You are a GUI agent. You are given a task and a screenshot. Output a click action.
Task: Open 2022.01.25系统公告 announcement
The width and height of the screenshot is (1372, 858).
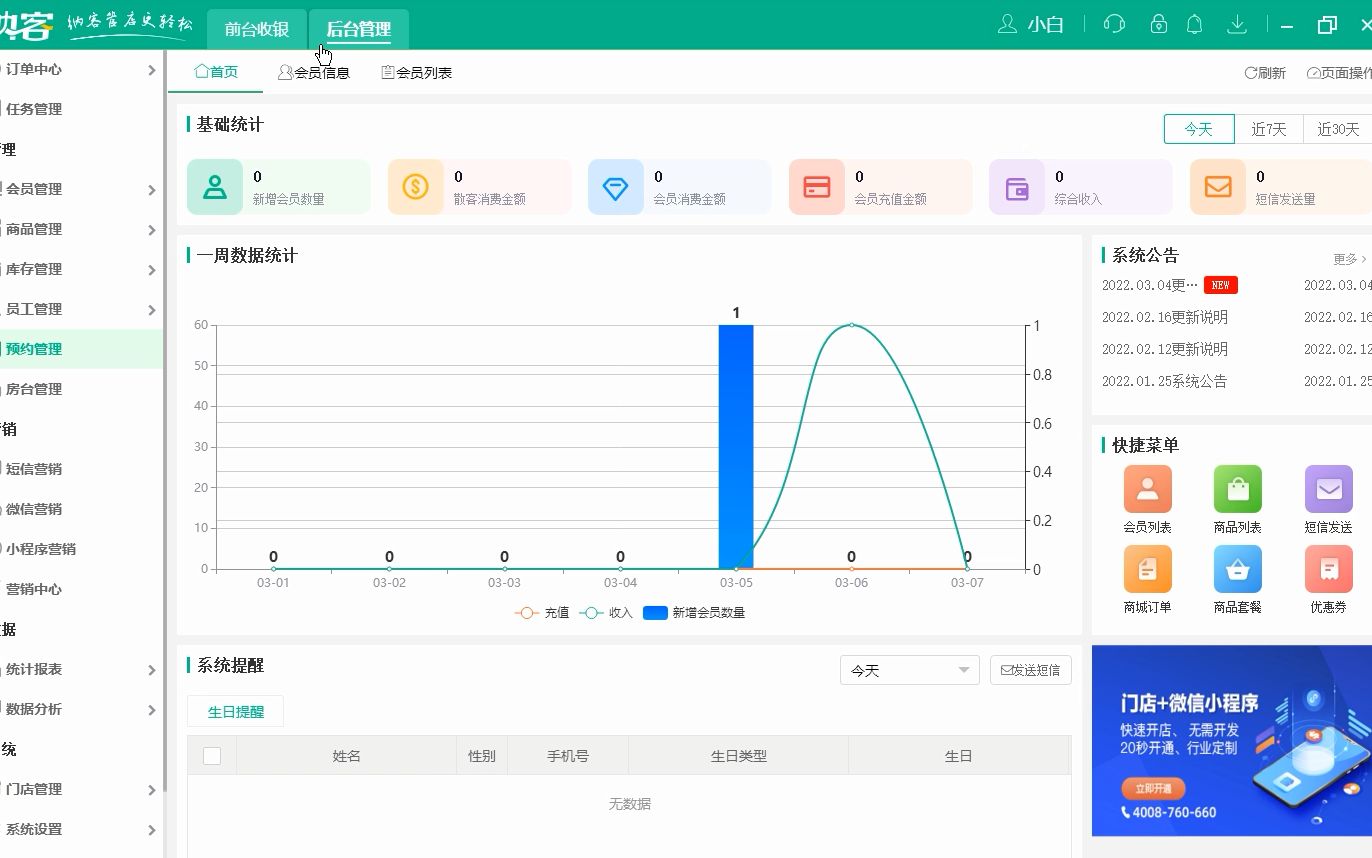tap(1164, 381)
